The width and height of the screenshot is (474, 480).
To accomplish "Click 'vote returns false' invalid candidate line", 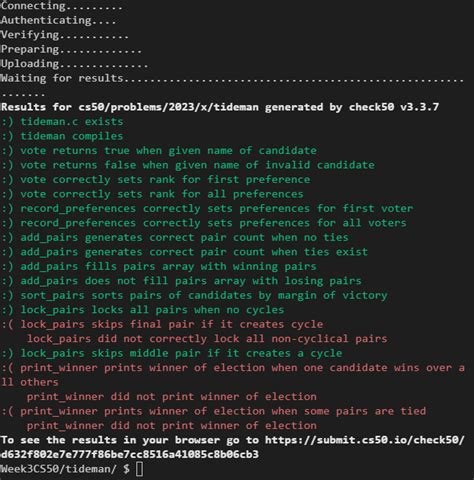I will click(x=188, y=165).
